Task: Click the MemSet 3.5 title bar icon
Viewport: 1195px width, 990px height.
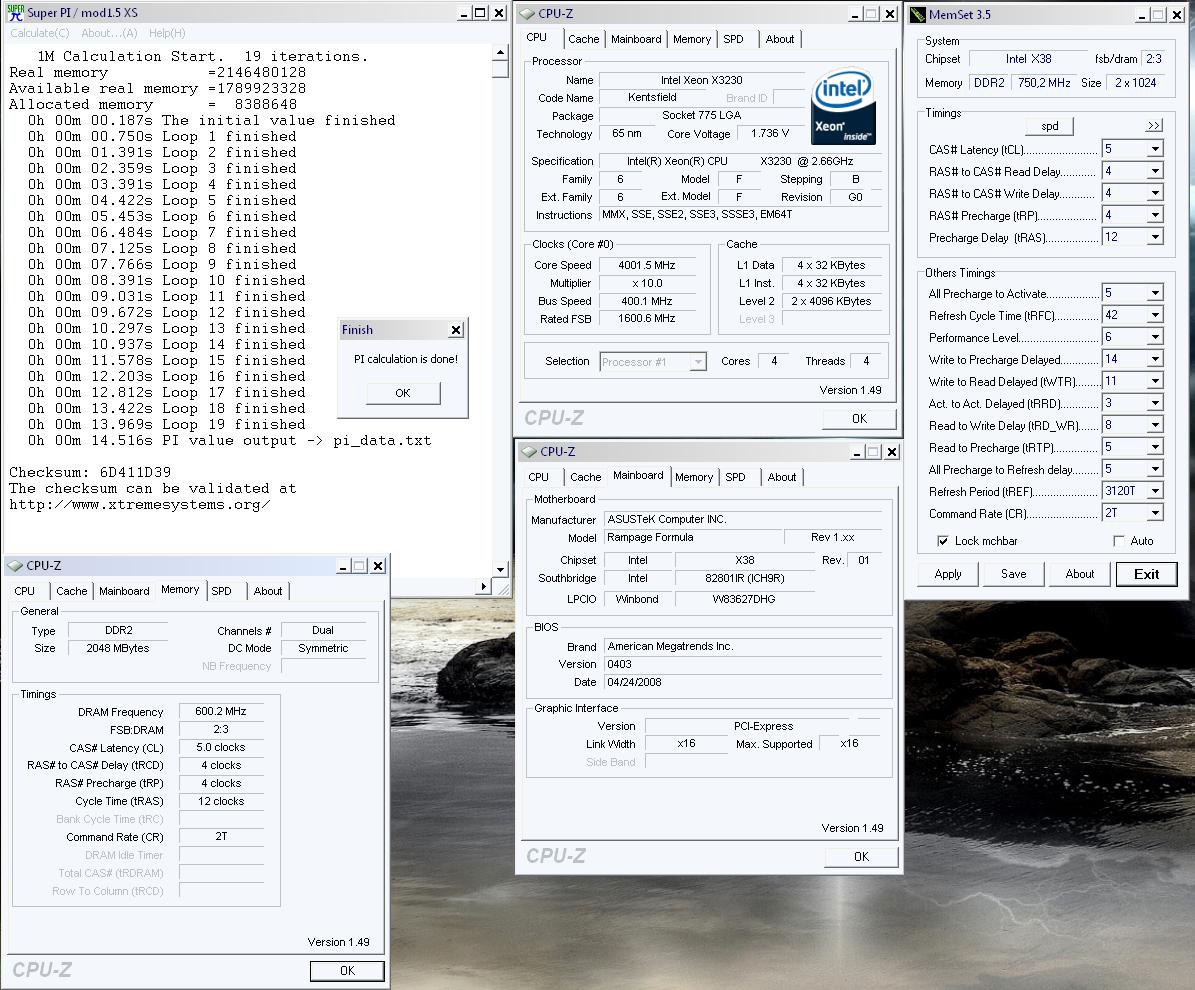Action: [x=918, y=14]
